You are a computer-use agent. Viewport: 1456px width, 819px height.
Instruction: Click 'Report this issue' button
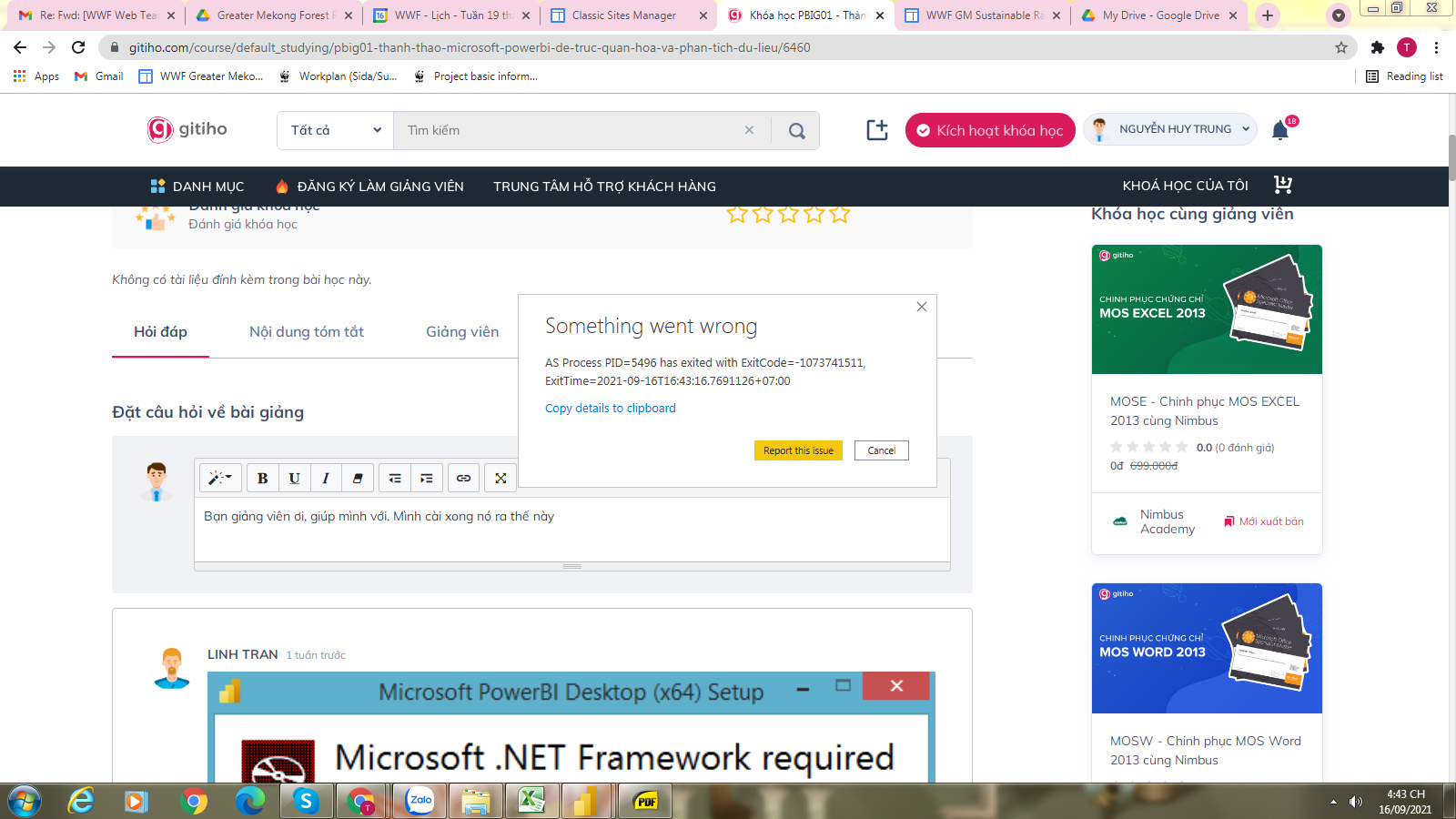(x=798, y=450)
